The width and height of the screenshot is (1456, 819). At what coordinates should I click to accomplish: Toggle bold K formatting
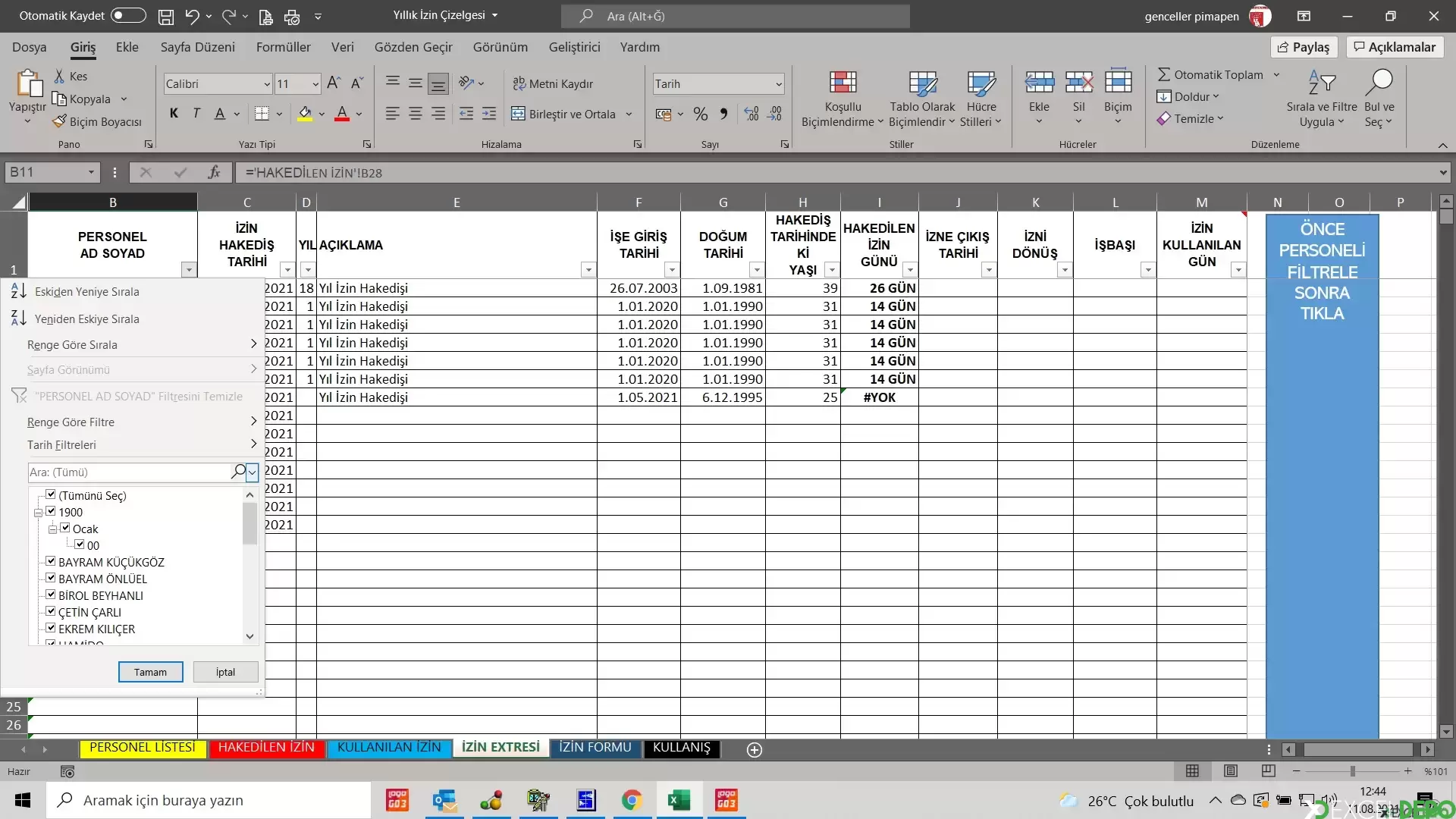point(174,114)
